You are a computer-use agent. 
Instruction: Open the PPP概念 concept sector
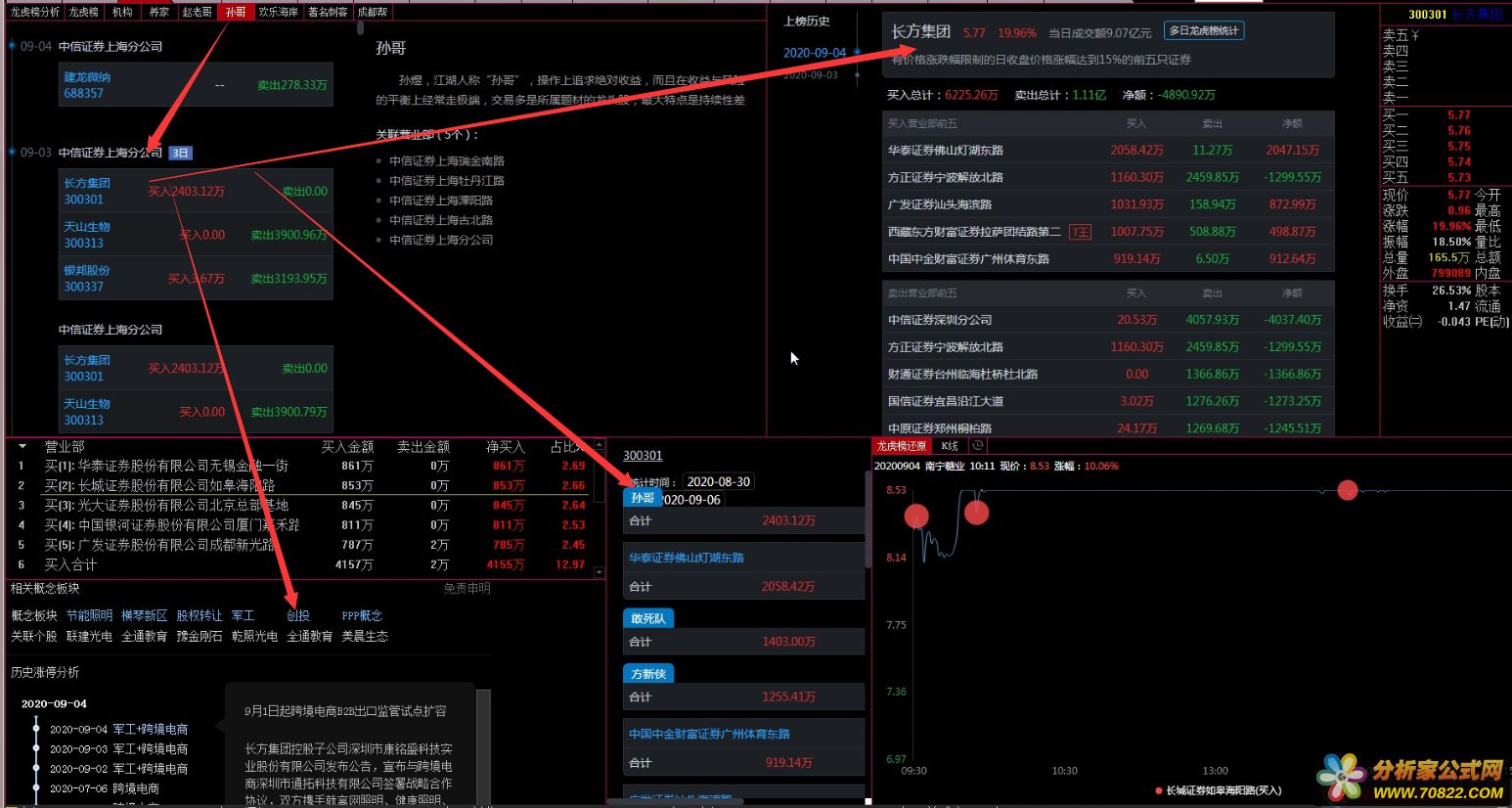362,615
